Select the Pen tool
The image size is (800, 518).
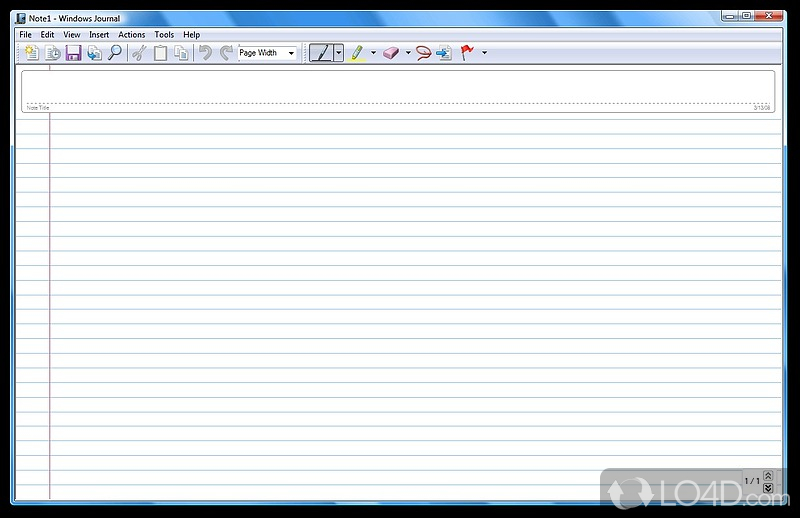[321, 53]
